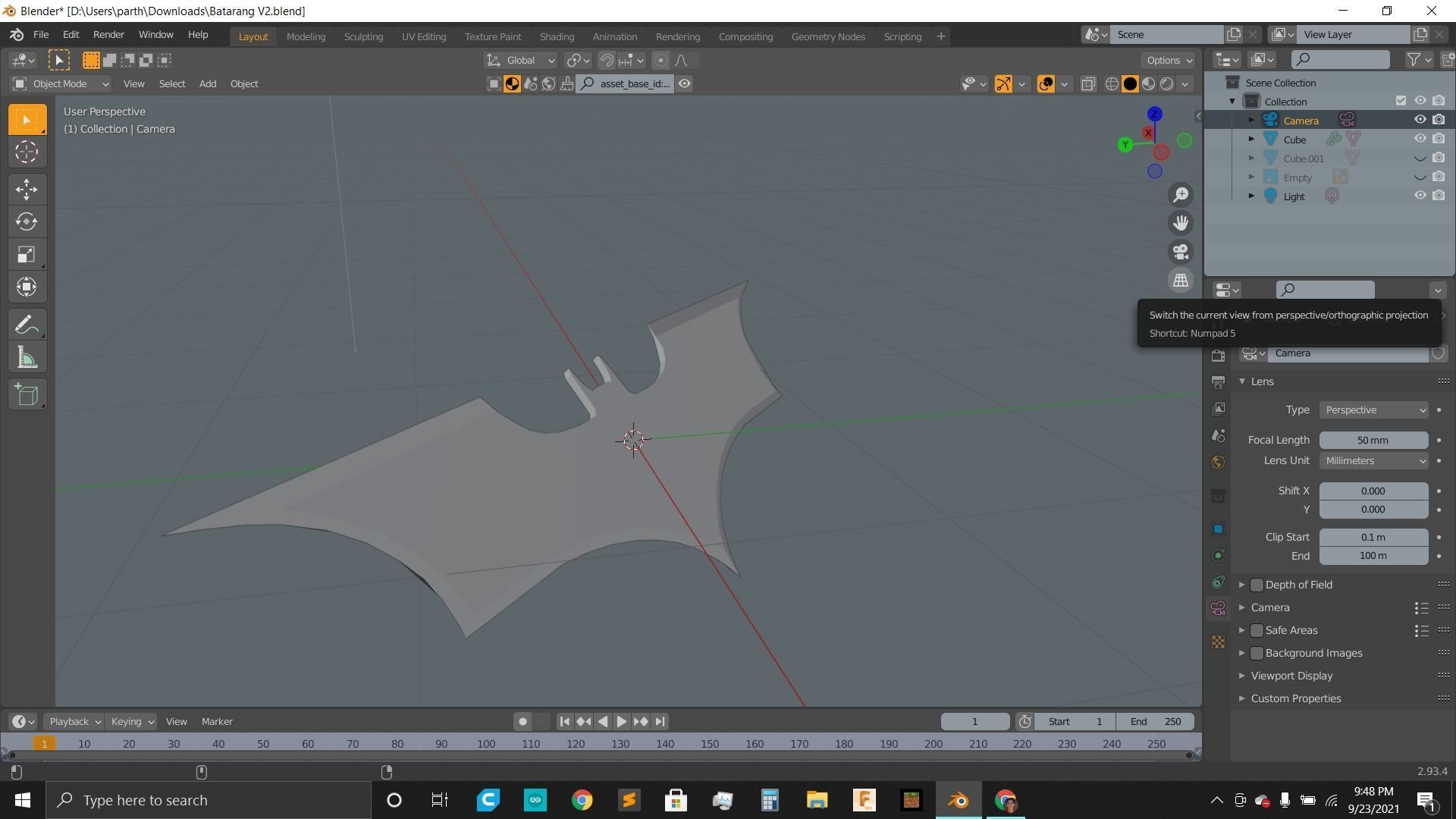Viewport: 1456px width, 819px height.
Task: Open Global transform orientation dropdown
Action: pos(520,61)
